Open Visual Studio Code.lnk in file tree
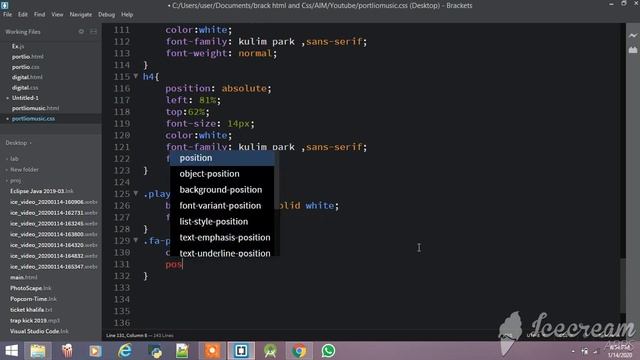 (x=39, y=331)
